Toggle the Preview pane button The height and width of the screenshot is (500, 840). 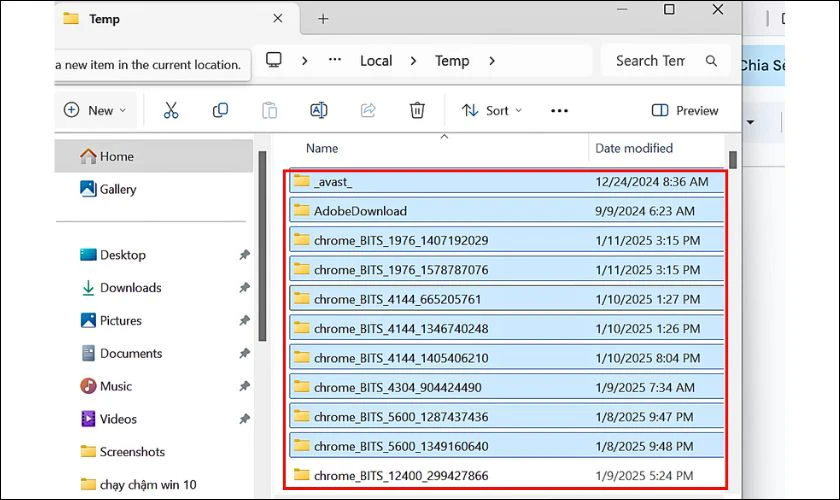(x=685, y=110)
